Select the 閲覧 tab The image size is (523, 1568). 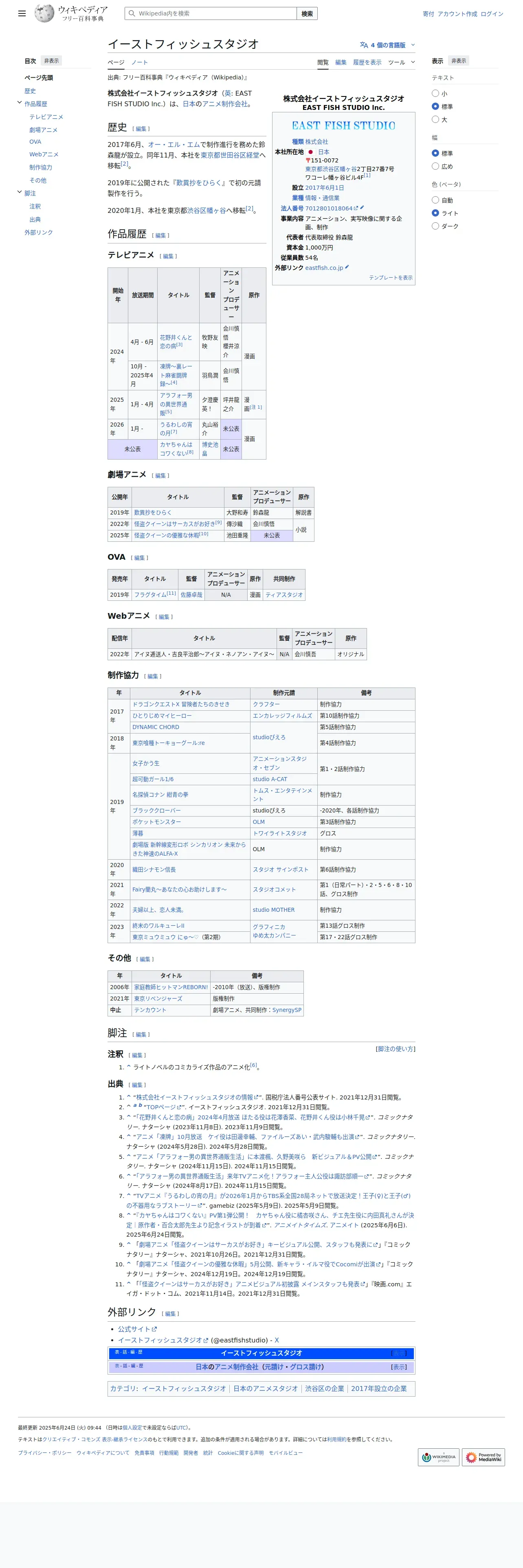[x=323, y=62]
